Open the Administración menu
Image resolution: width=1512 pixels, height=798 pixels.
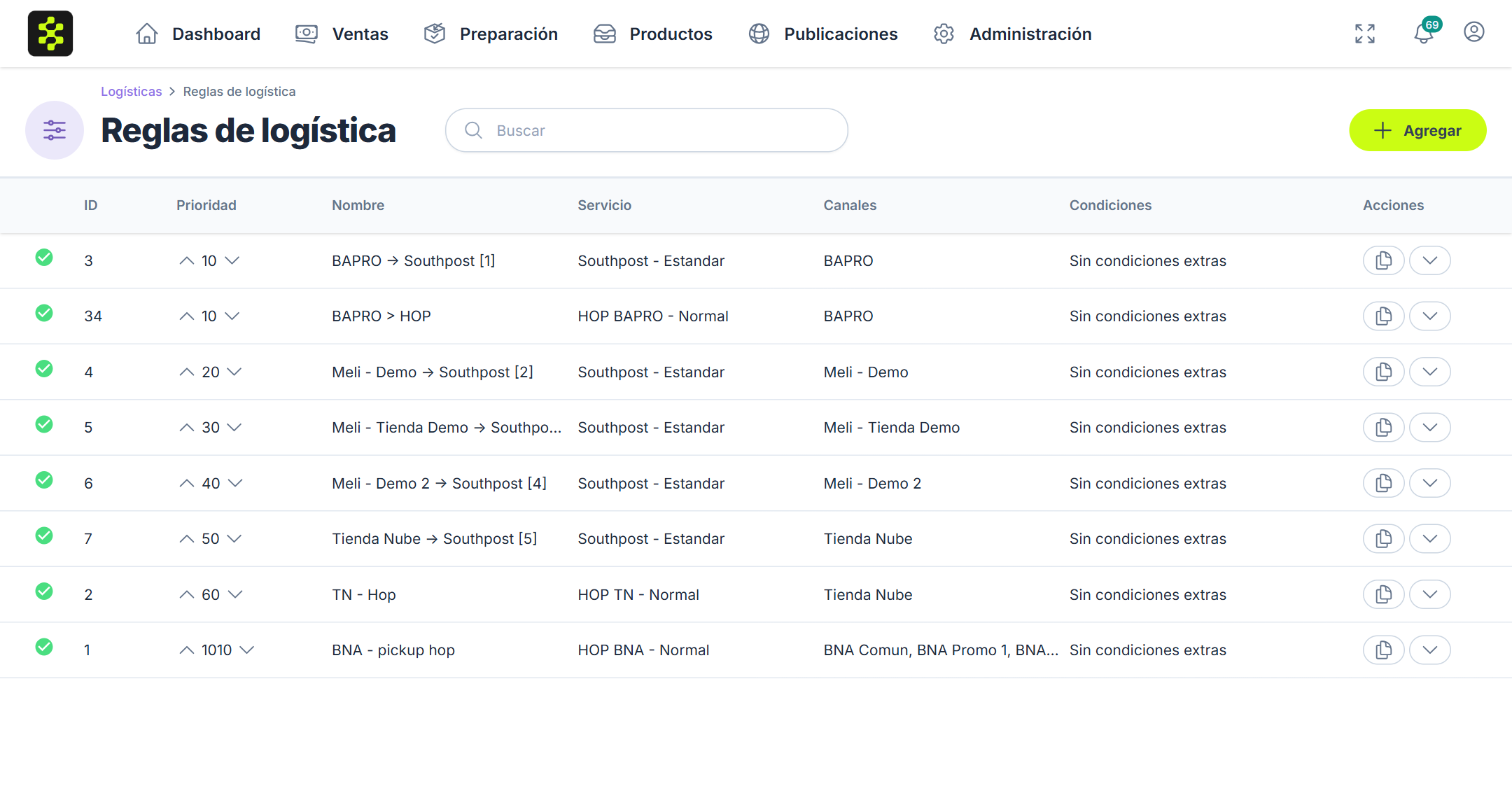click(1012, 34)
